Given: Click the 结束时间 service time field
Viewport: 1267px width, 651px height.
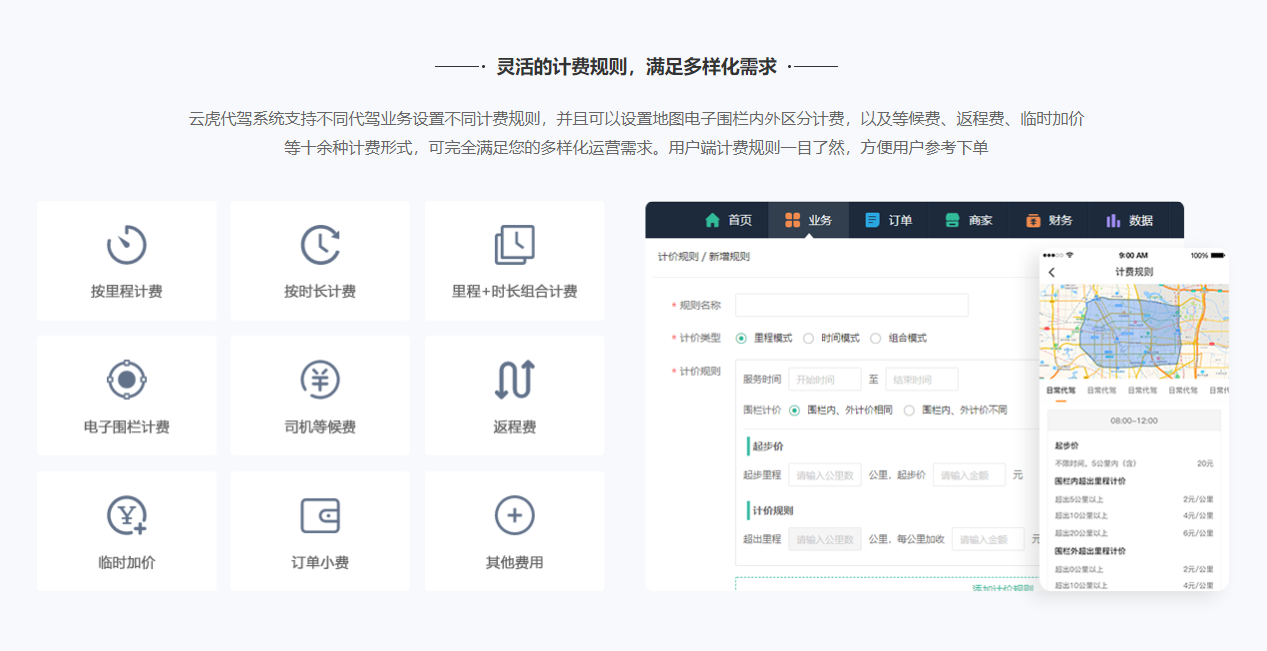Looking at the screenshot, I should (x=922, y=380).
